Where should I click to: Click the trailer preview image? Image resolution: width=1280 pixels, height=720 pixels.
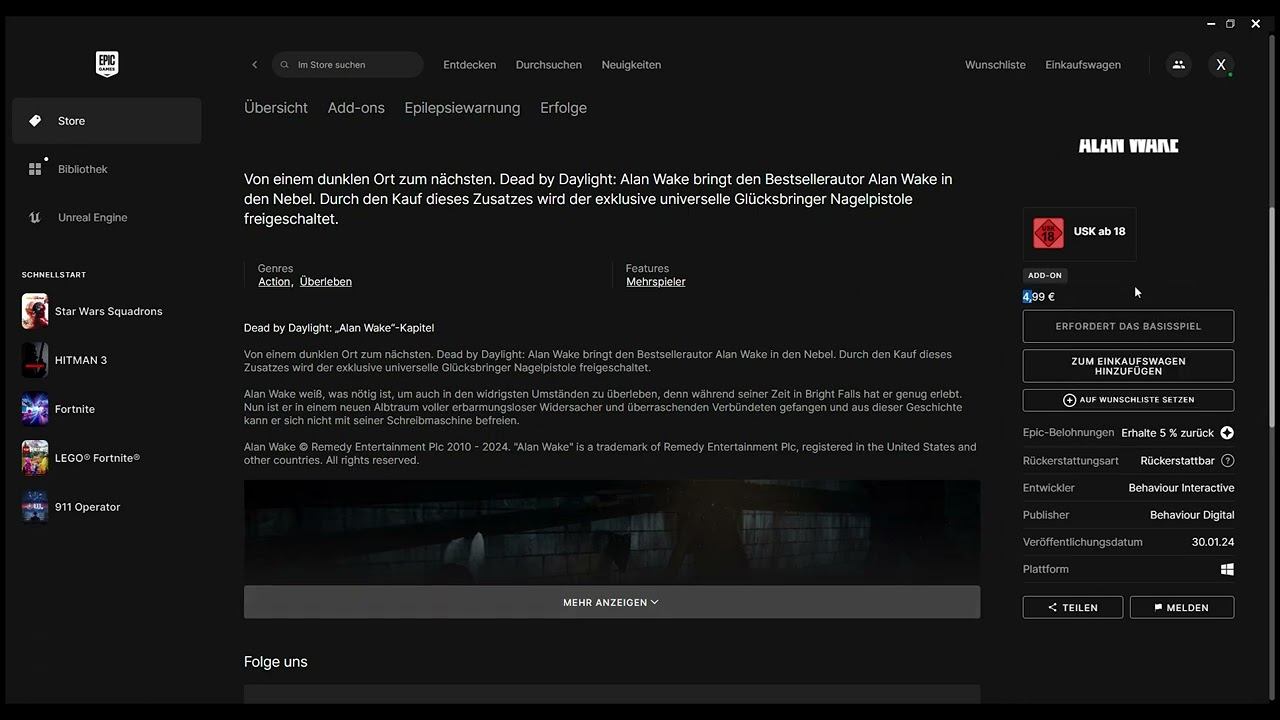(612, 532)
